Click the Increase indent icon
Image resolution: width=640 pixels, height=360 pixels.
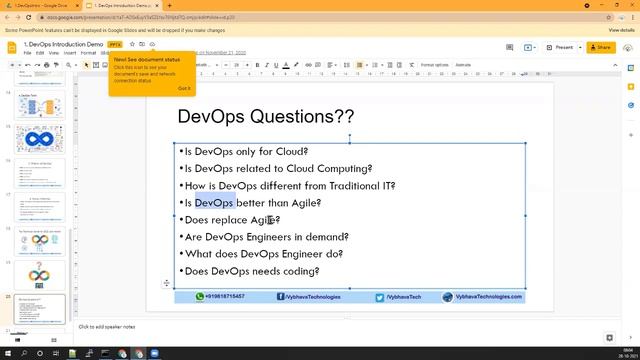click(399, 65)
